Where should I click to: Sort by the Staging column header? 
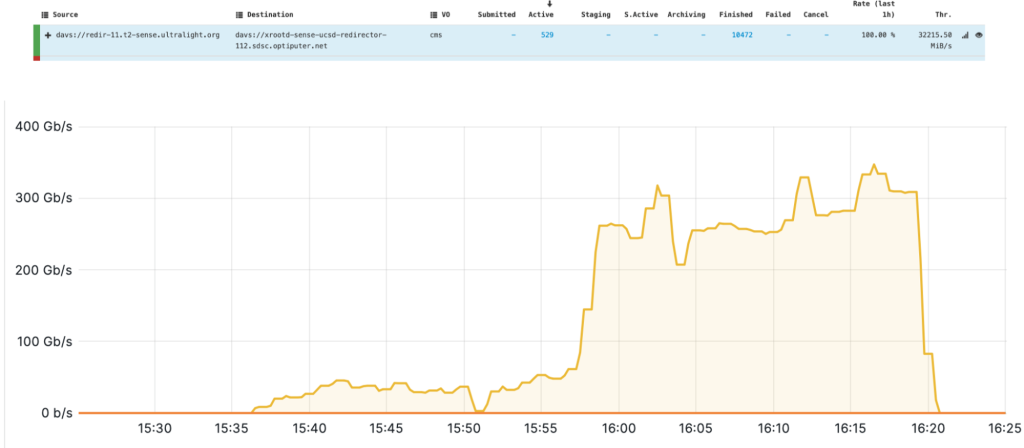[595, 15]
